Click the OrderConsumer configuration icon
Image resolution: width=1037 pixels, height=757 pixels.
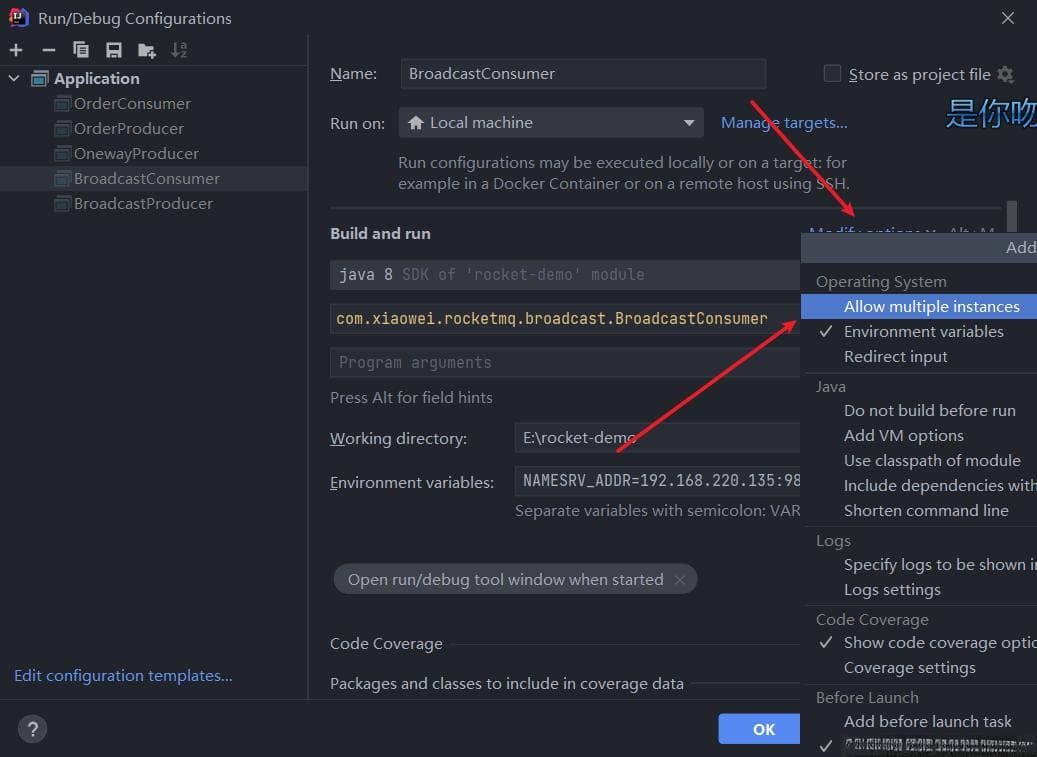pos(62,104)
